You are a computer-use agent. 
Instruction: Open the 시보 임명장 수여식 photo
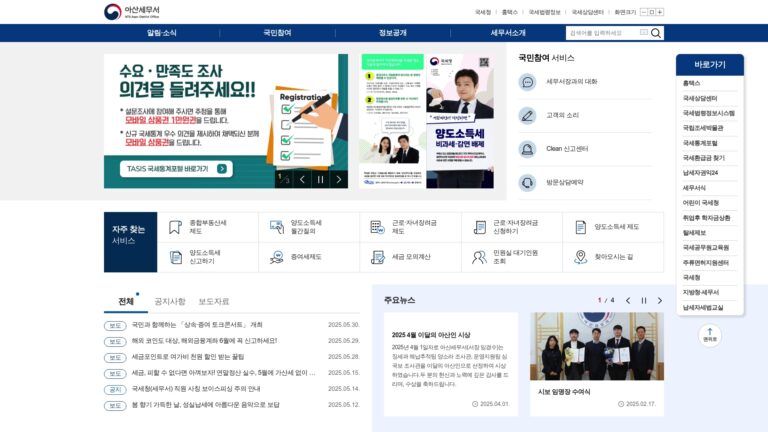tap(597, 346)
